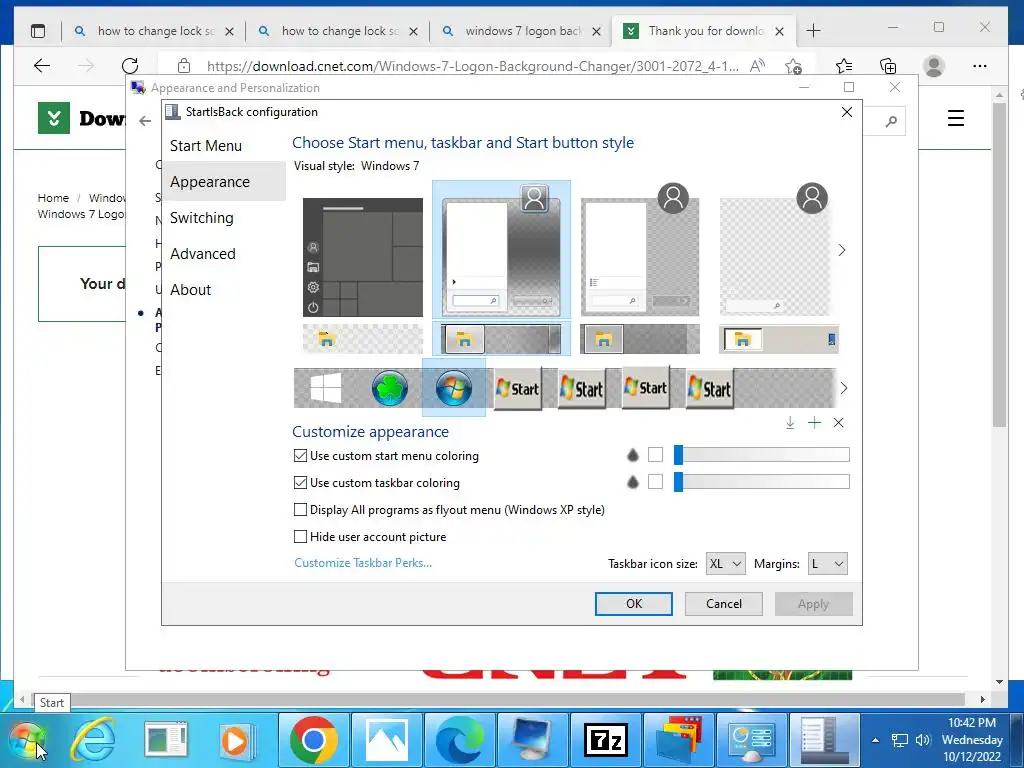Open the Edge tab actions menu icon
Image resolution: width=1024 pixels, height=768 pixels.
(39, 31)
